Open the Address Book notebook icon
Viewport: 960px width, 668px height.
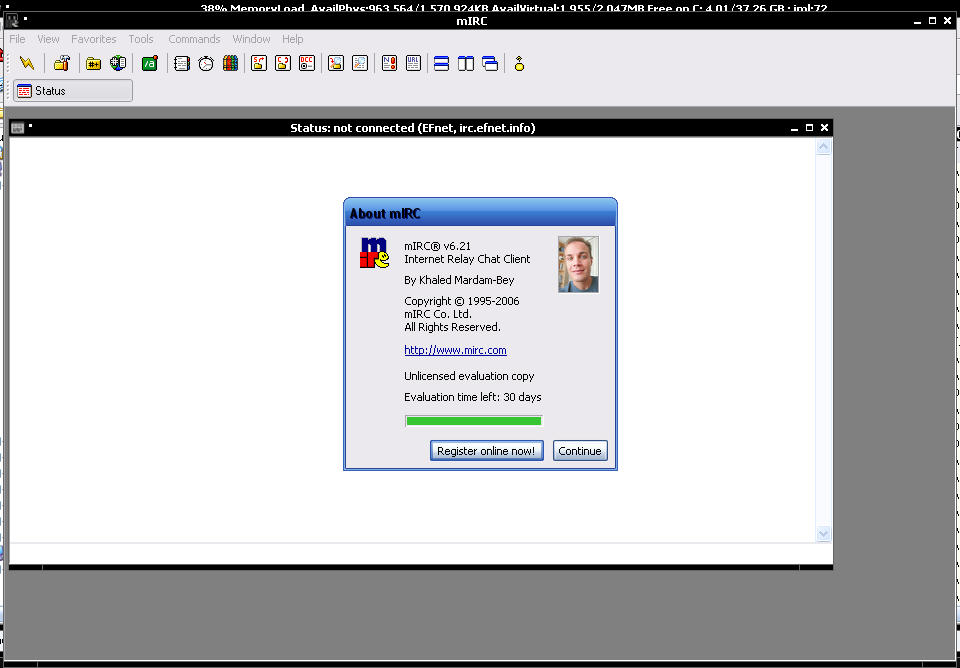click(182, 63)
